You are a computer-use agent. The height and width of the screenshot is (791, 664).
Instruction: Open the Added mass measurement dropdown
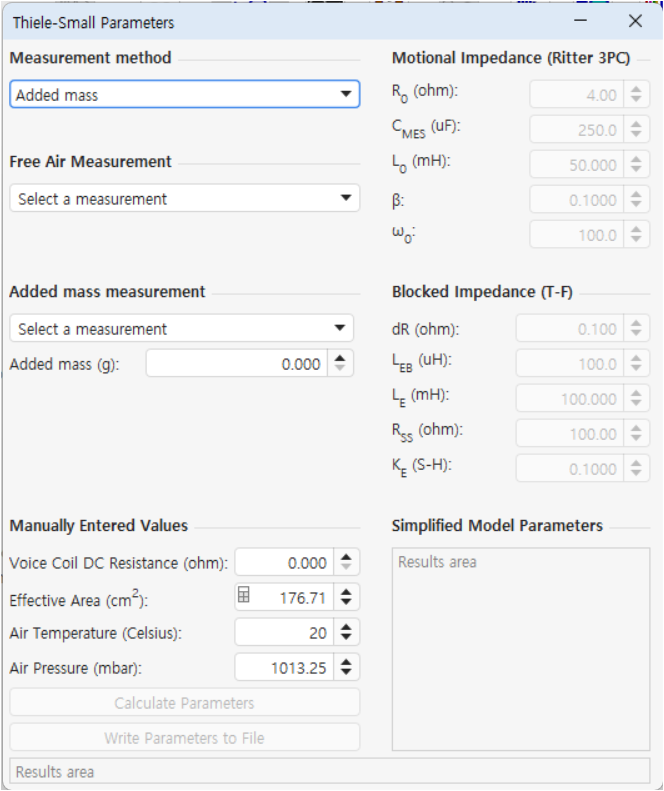181,329
